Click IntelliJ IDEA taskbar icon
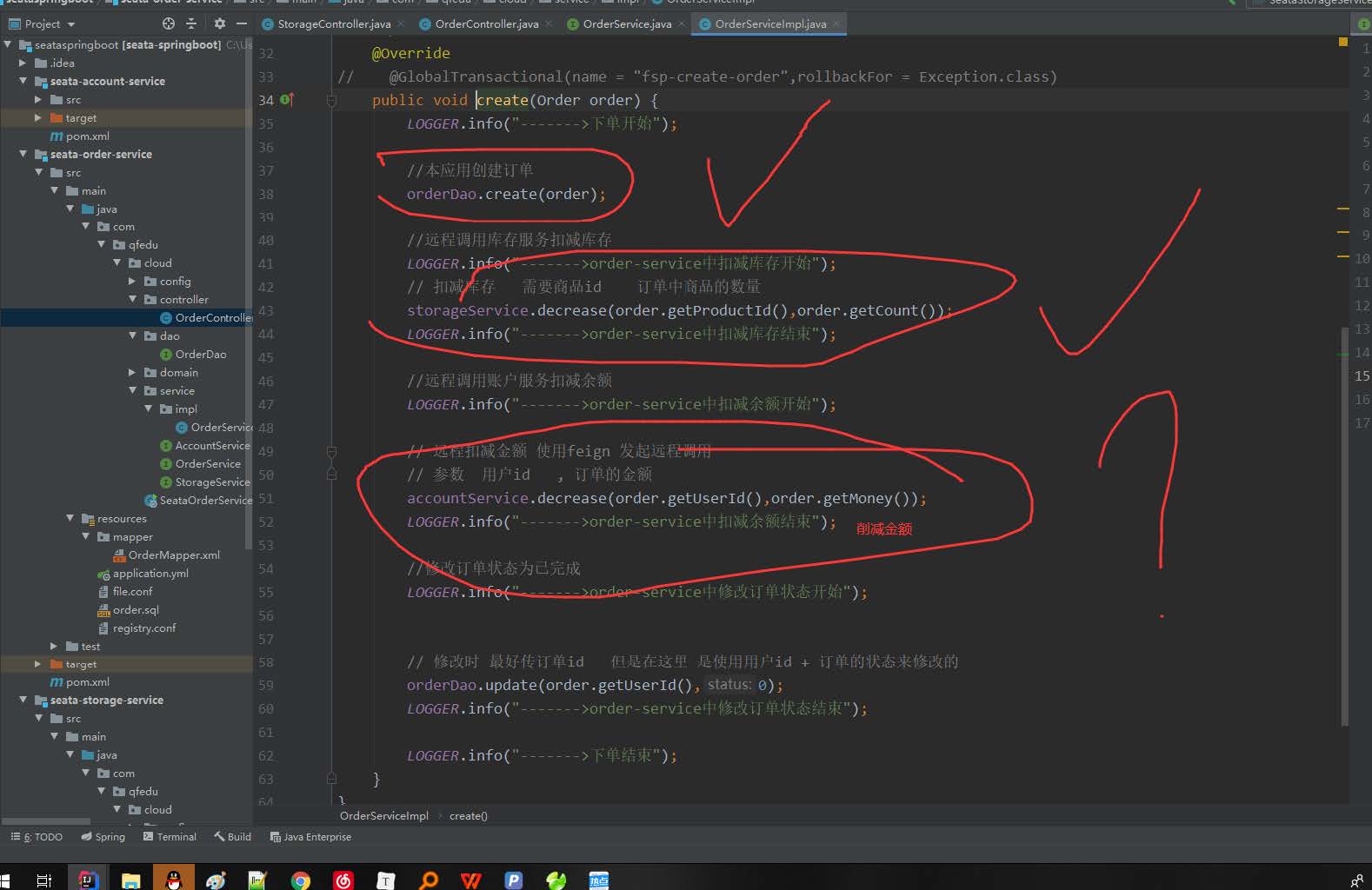The width and height of the screenshot is (1372, 890). 88,880
